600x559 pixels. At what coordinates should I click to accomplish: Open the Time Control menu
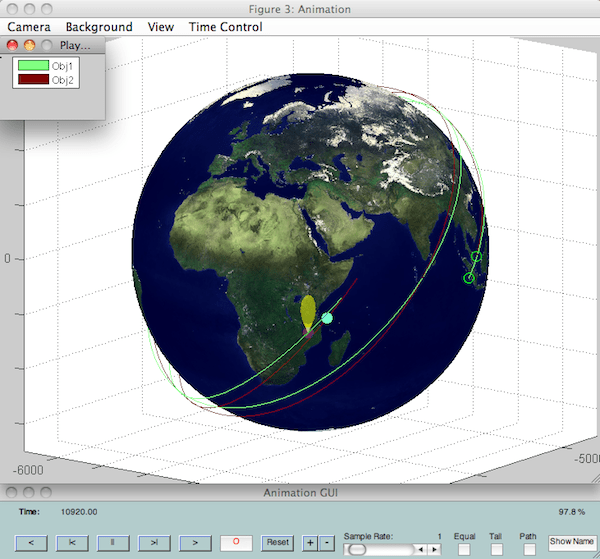pos(225,27)
